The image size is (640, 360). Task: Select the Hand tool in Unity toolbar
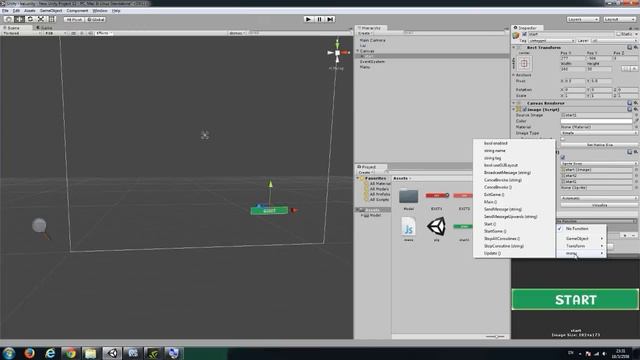9,19
